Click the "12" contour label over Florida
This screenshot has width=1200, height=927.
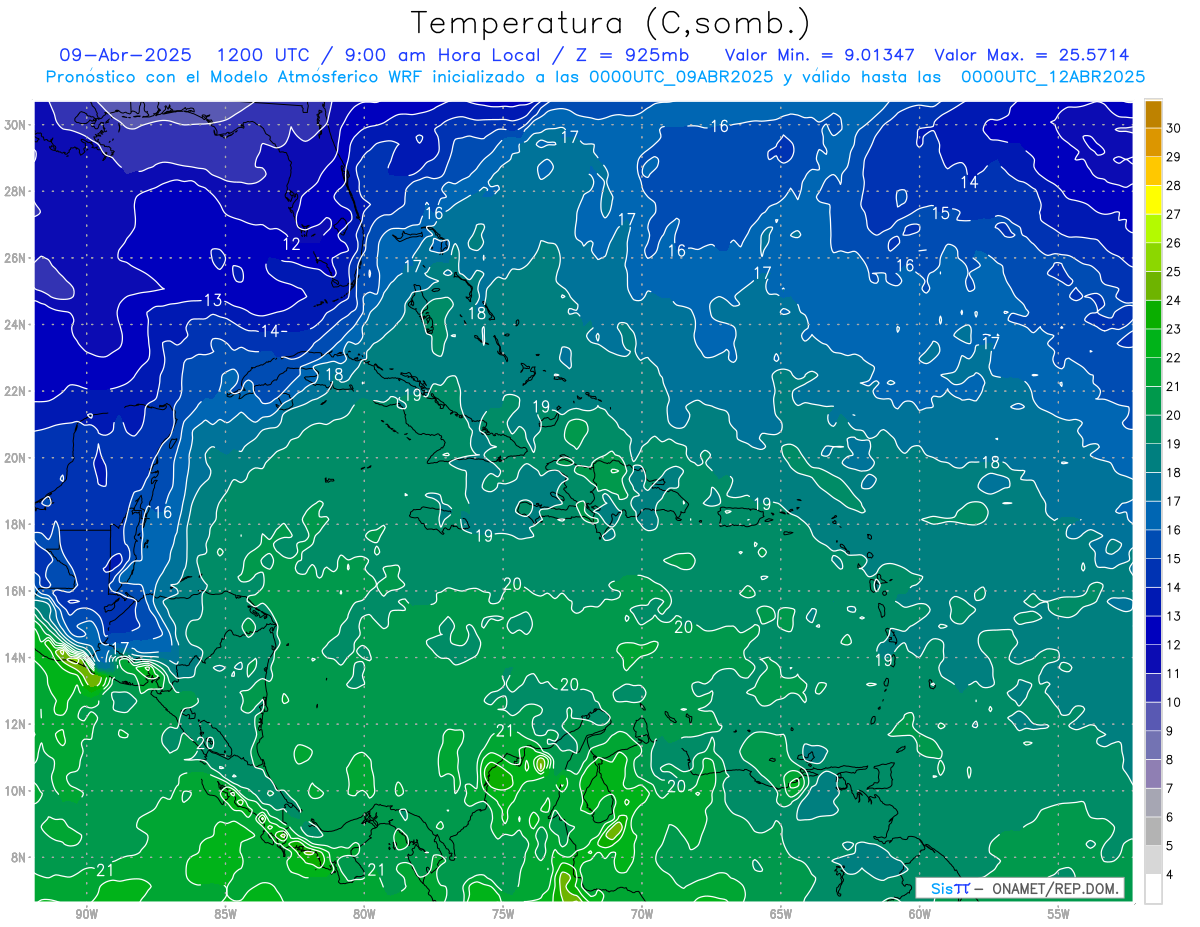[x=291, y=243]
